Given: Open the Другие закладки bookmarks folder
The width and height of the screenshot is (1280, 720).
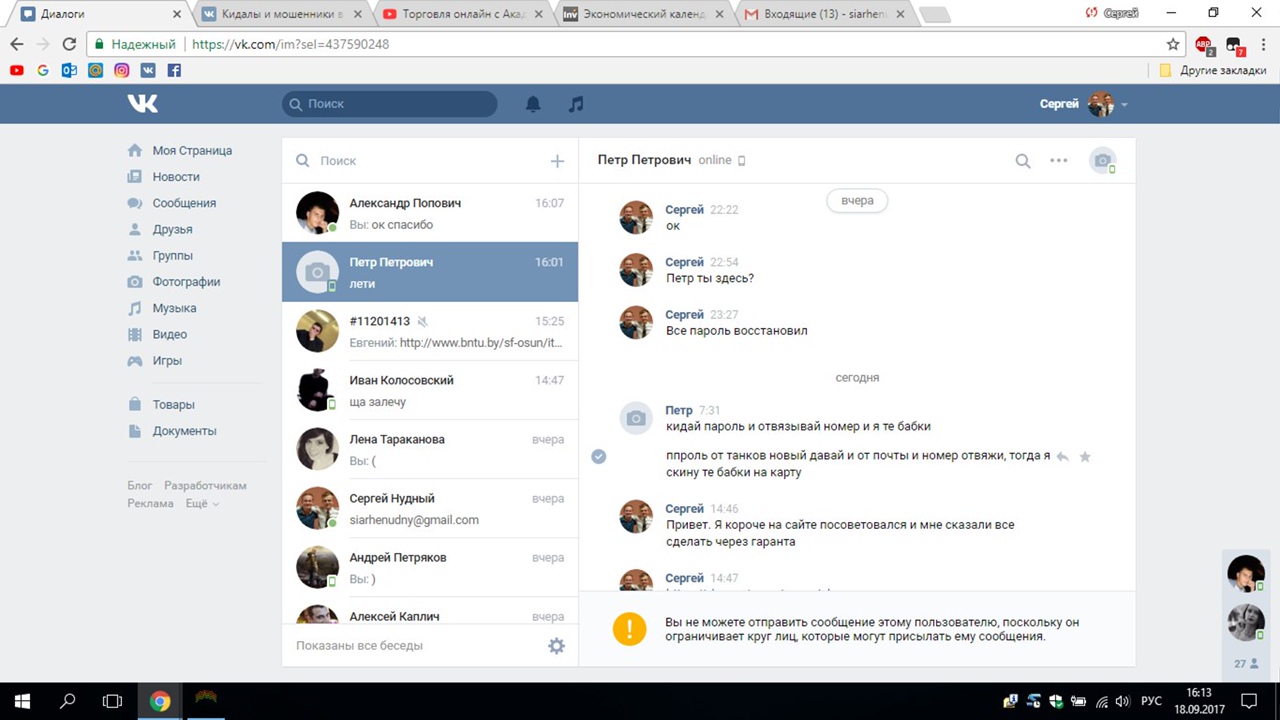Looking at the screenshot, I should [x=1212, y=71].
